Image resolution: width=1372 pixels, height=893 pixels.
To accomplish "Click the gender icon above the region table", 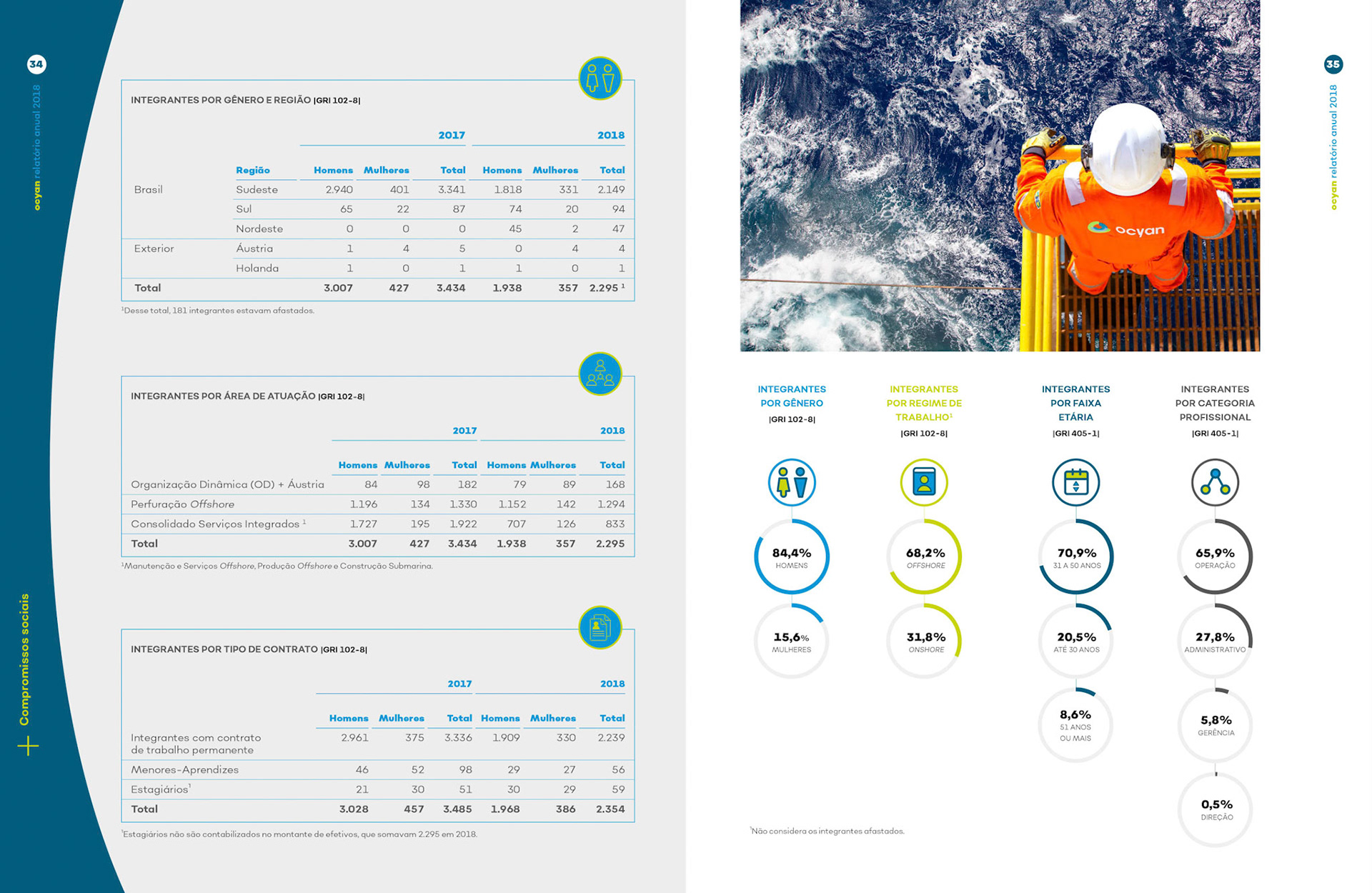I will tap(600, 79).
